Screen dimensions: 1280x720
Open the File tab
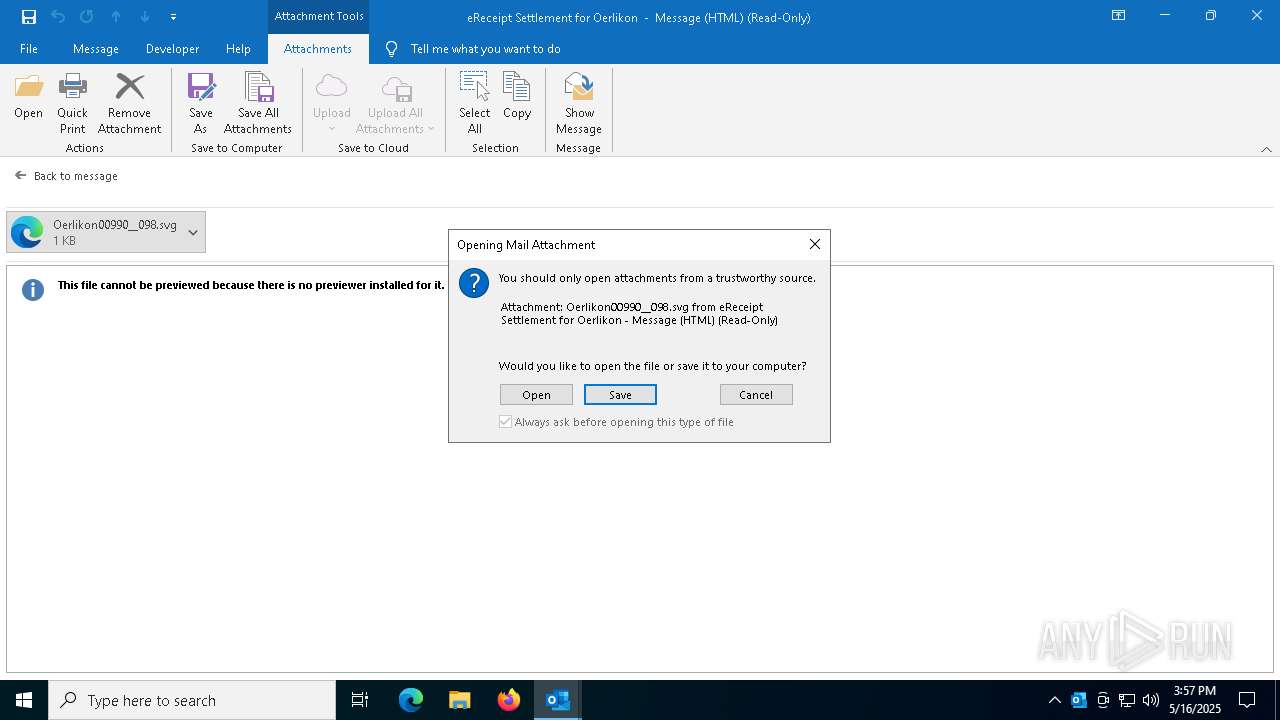point(29,48)
